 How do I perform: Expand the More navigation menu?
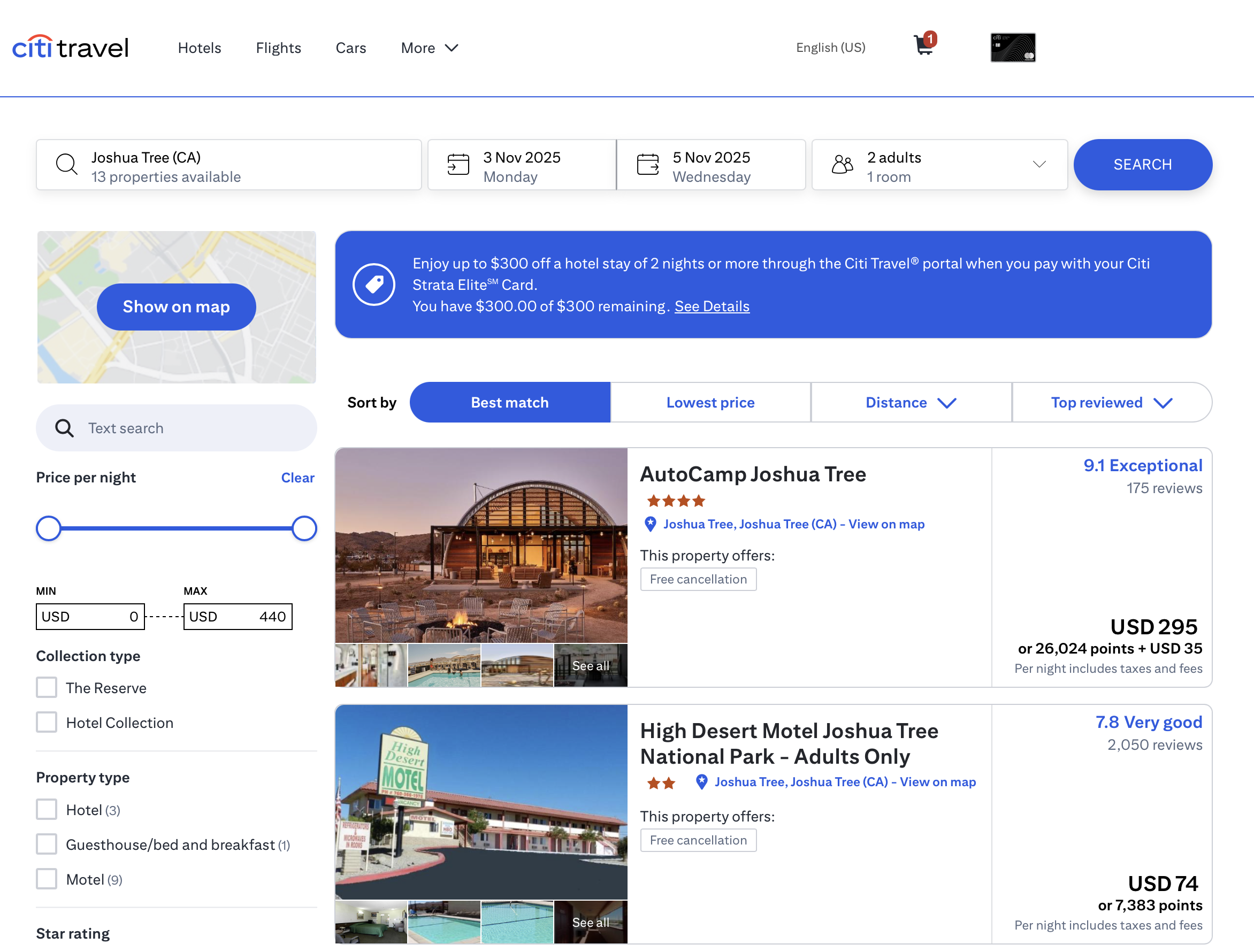point(429,48)
